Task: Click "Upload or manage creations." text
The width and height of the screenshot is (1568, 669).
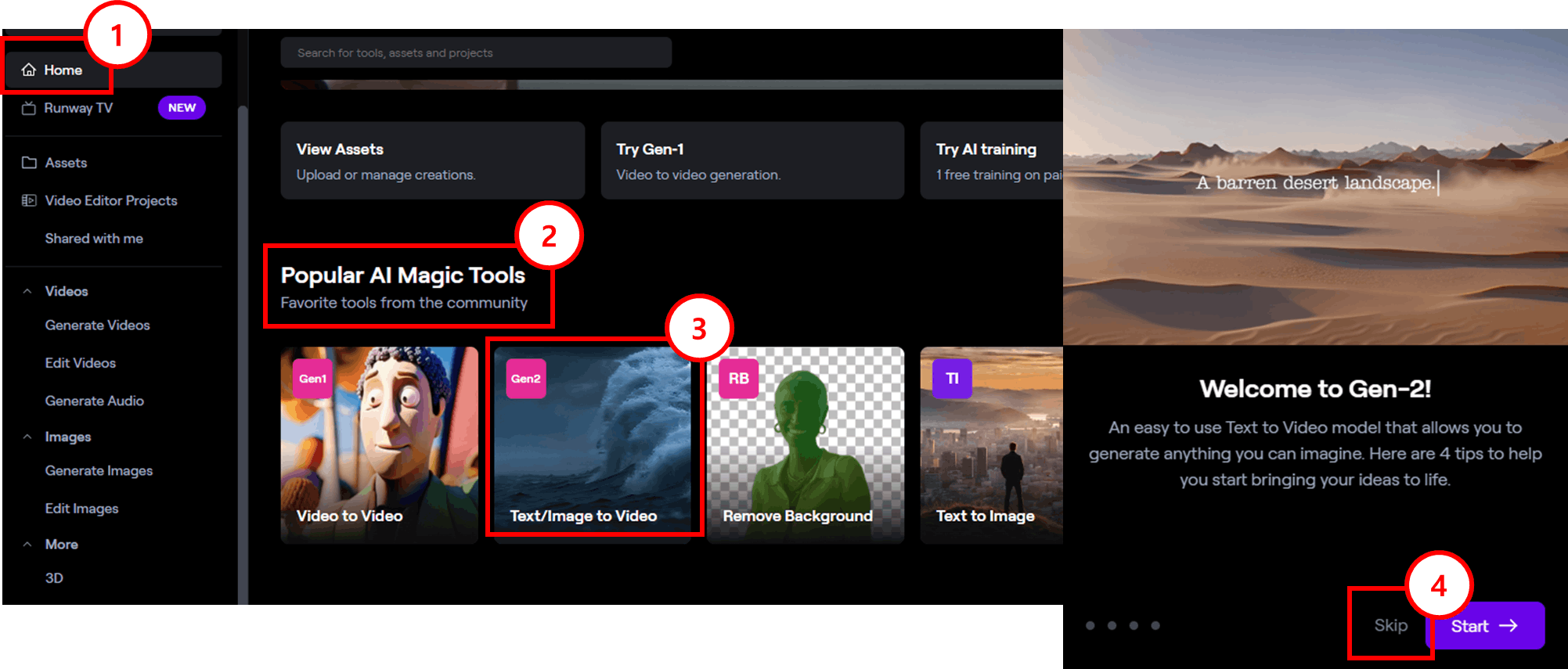Action: click(x=386, y=175)
